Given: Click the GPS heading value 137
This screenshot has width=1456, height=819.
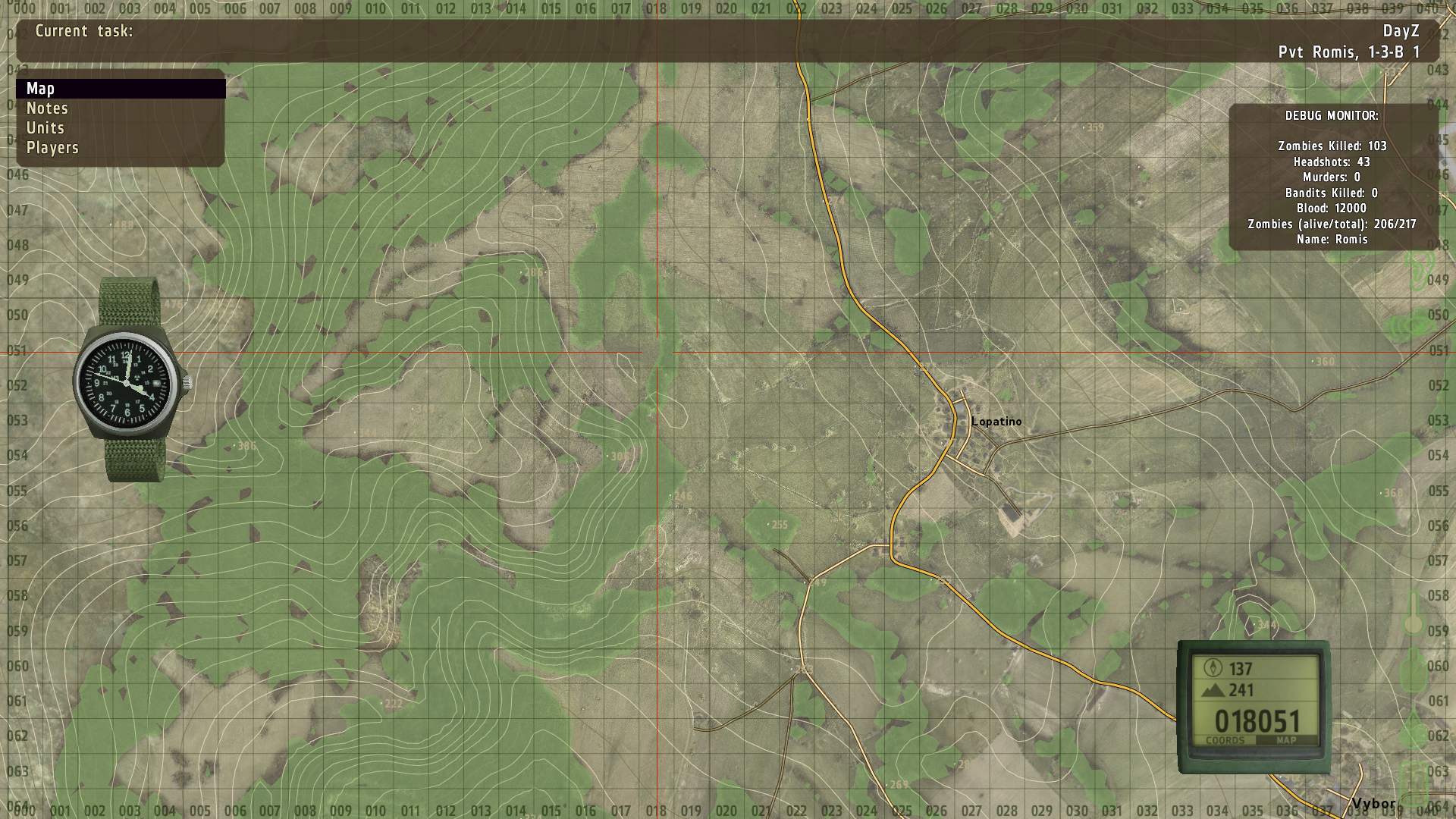Looking at the screenshot, I should coord(1241,669).
